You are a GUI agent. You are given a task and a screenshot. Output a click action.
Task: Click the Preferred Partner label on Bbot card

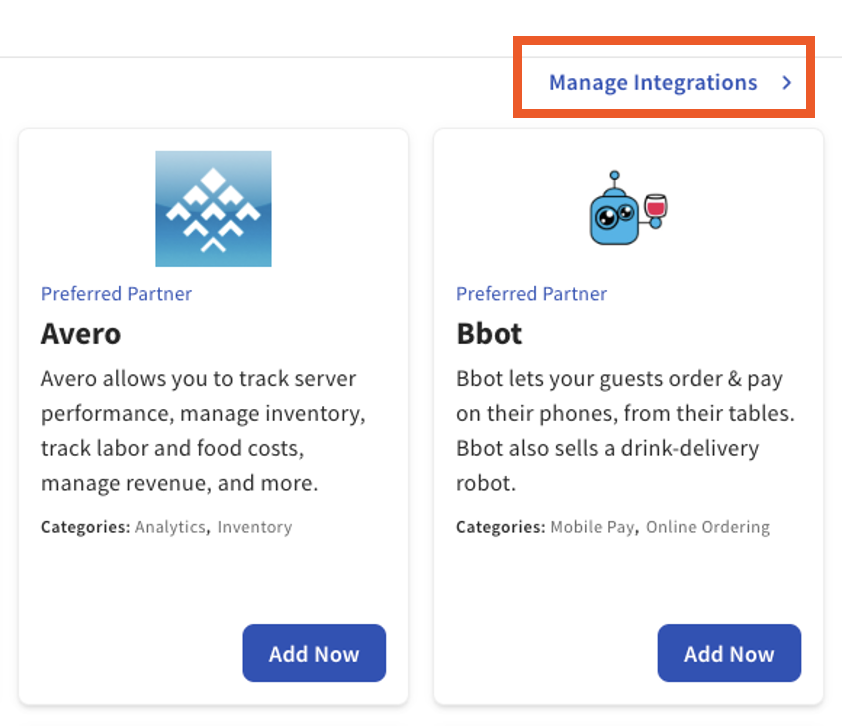coord(531,293)
